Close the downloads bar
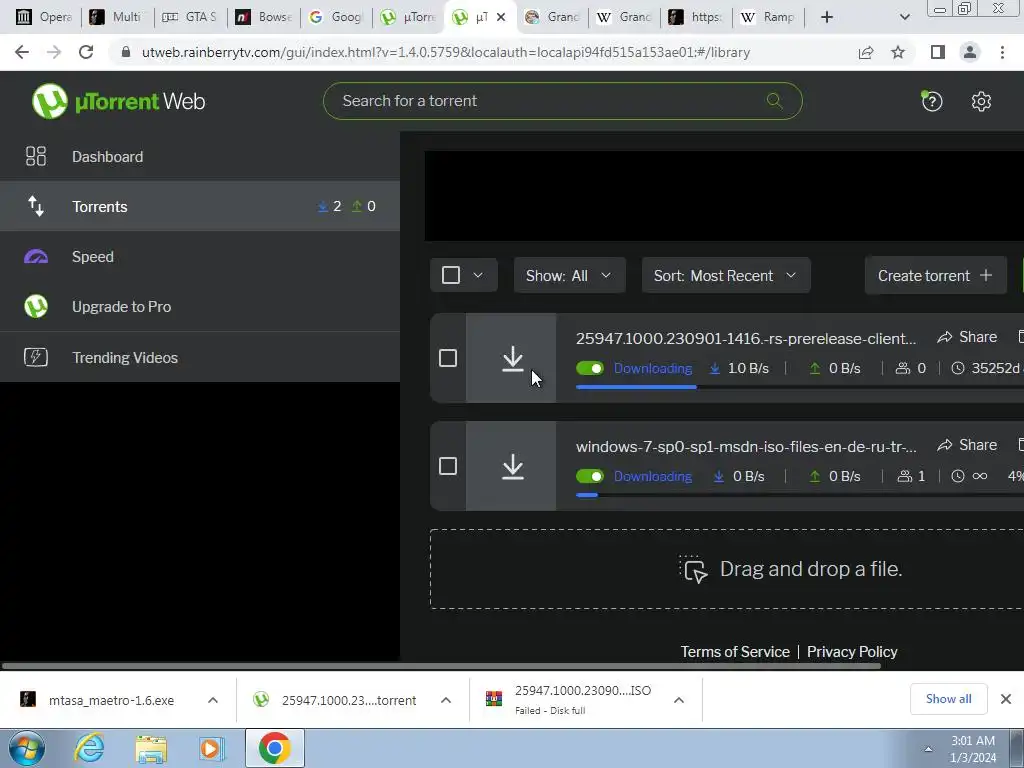Viewport: 1024px width, 768px height. point(1006,699)
